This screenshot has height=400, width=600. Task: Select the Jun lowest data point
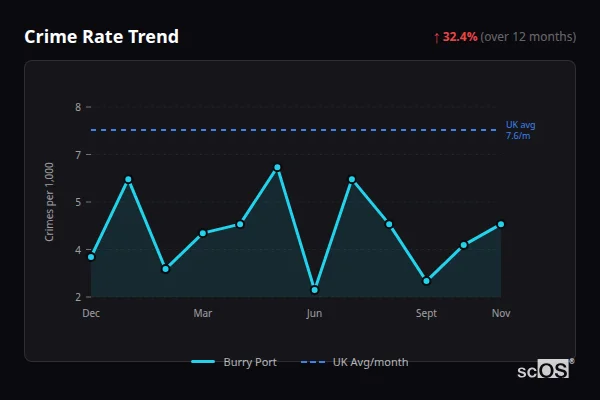tap(315, 290)
